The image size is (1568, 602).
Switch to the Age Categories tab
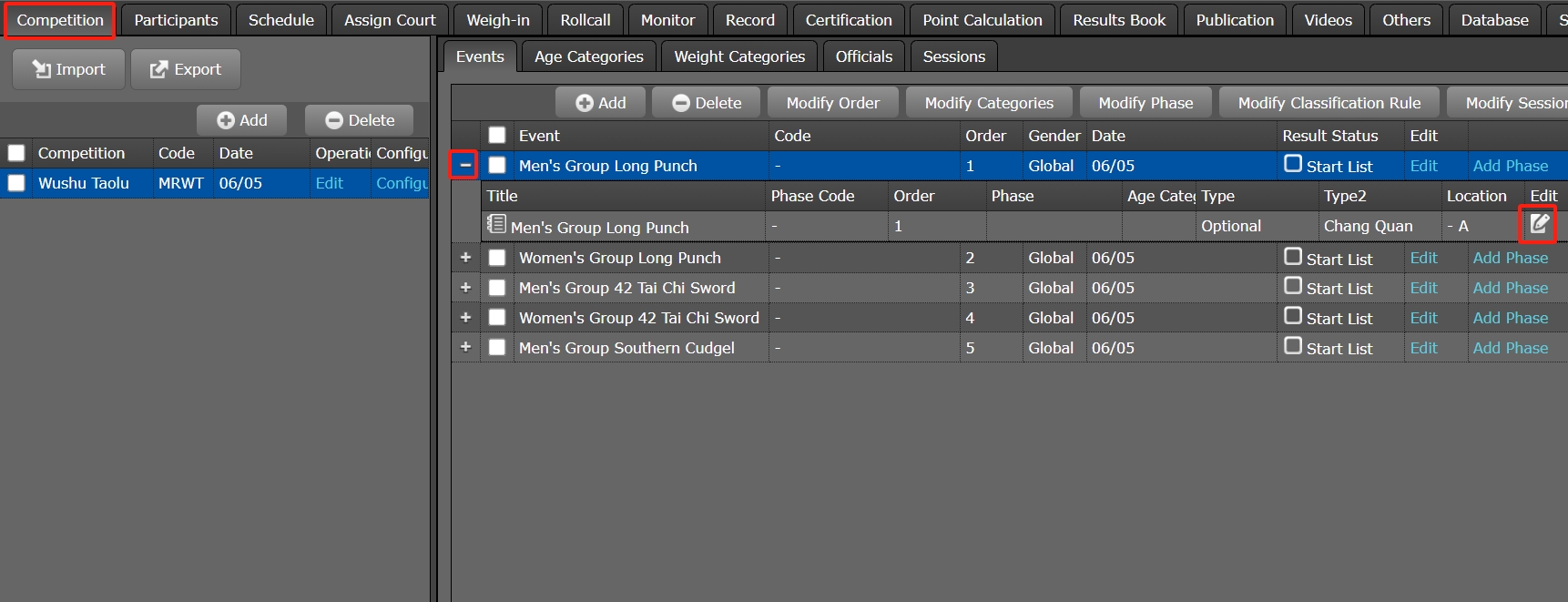[x=588, y=56]
